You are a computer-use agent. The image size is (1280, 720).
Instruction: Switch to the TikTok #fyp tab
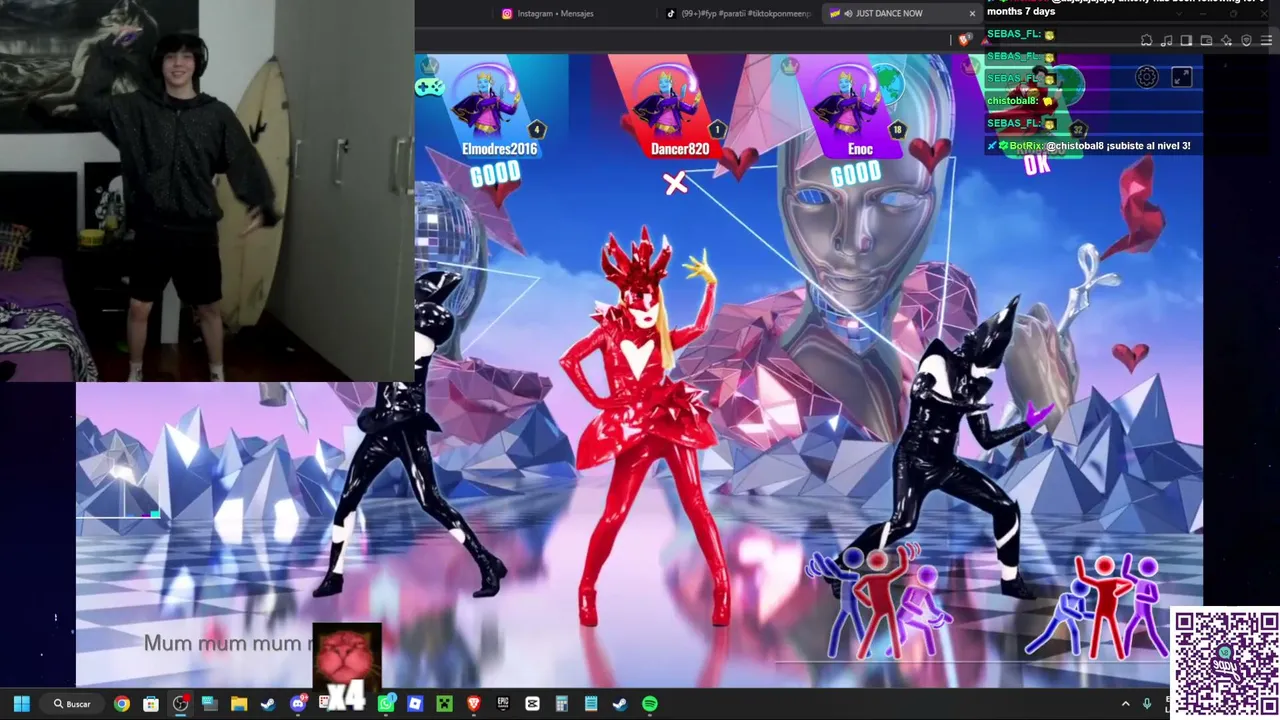pyautogui.click(x=740, y=13)
